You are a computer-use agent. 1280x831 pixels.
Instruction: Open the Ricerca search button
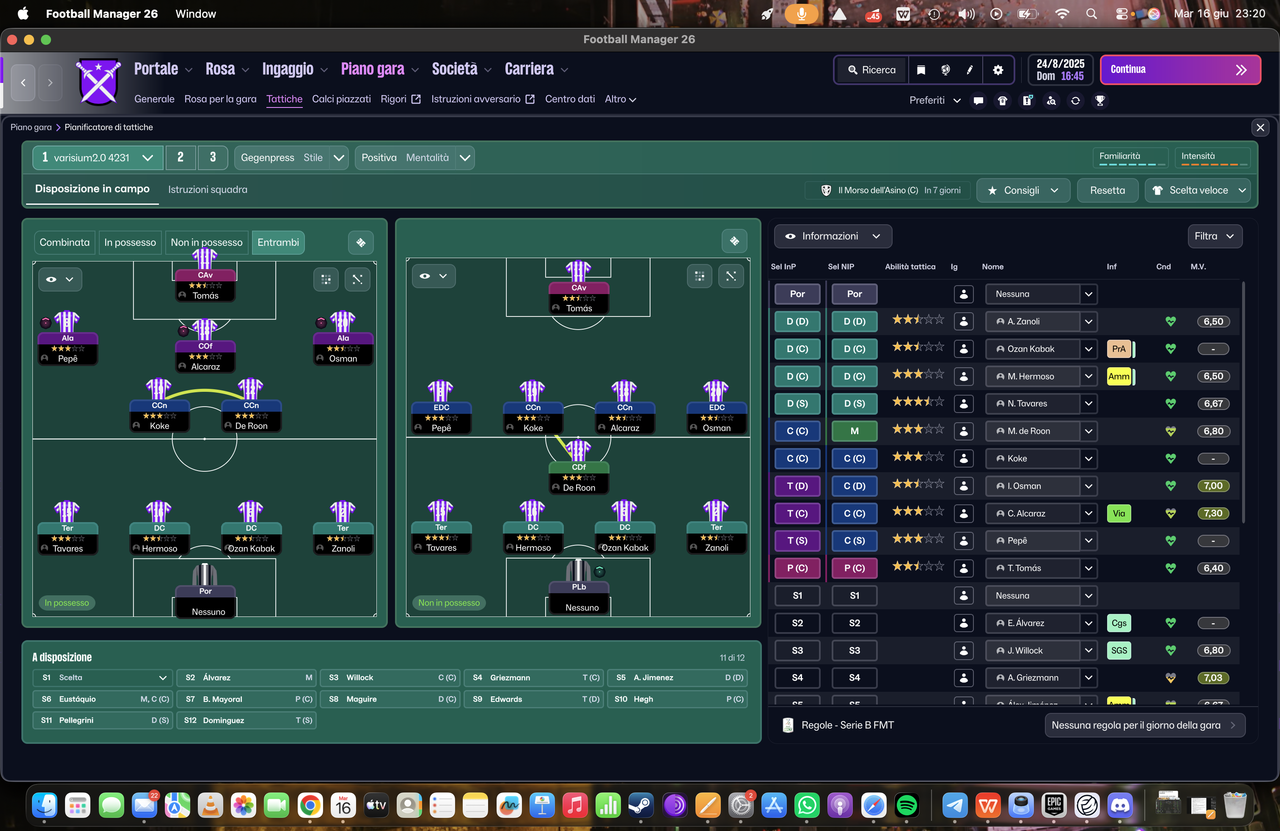click(x=871, y=70)
